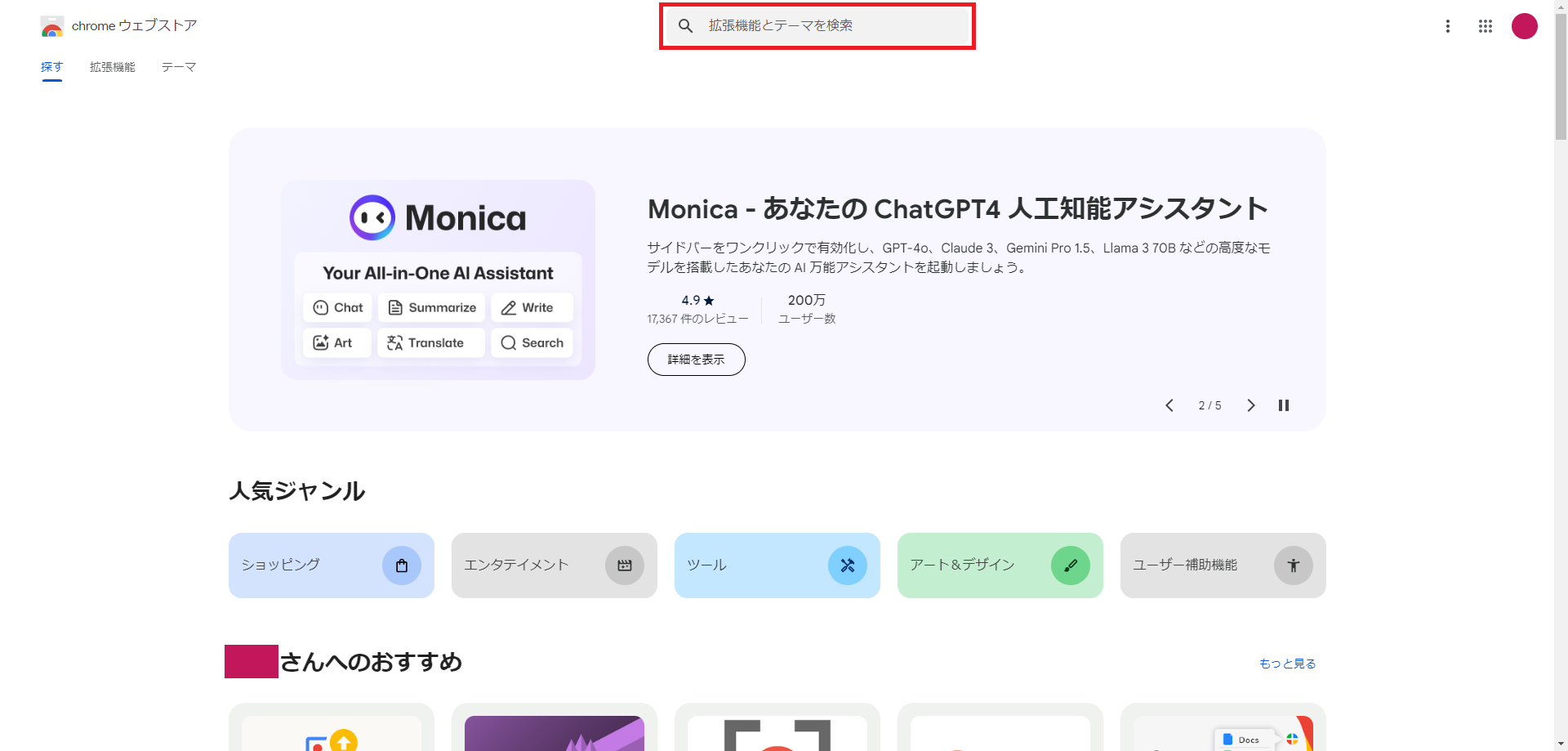Click the Chrome Web Store logo icon
Screen dimensions: 1568x751
pos(52,26)
